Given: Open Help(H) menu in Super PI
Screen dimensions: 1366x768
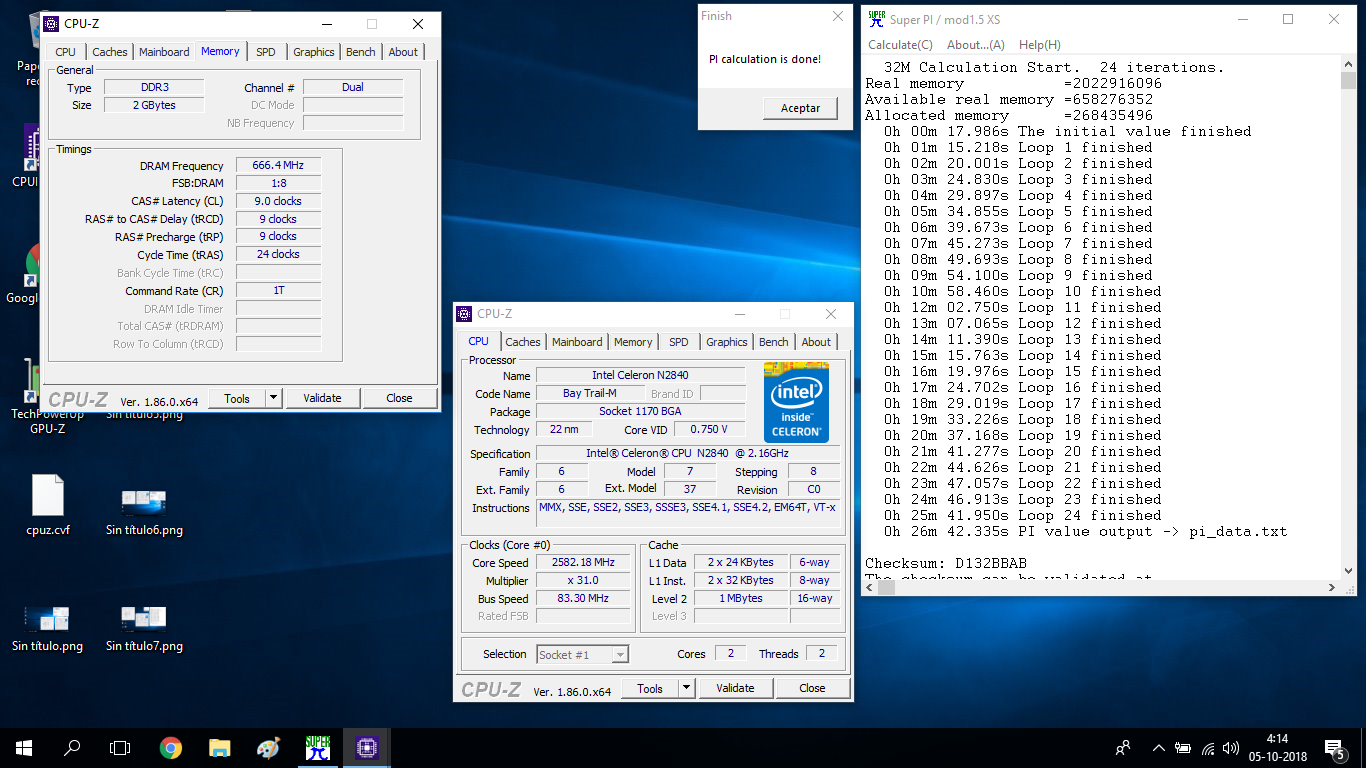Looking at the screenshot, I should point(1040,45).
